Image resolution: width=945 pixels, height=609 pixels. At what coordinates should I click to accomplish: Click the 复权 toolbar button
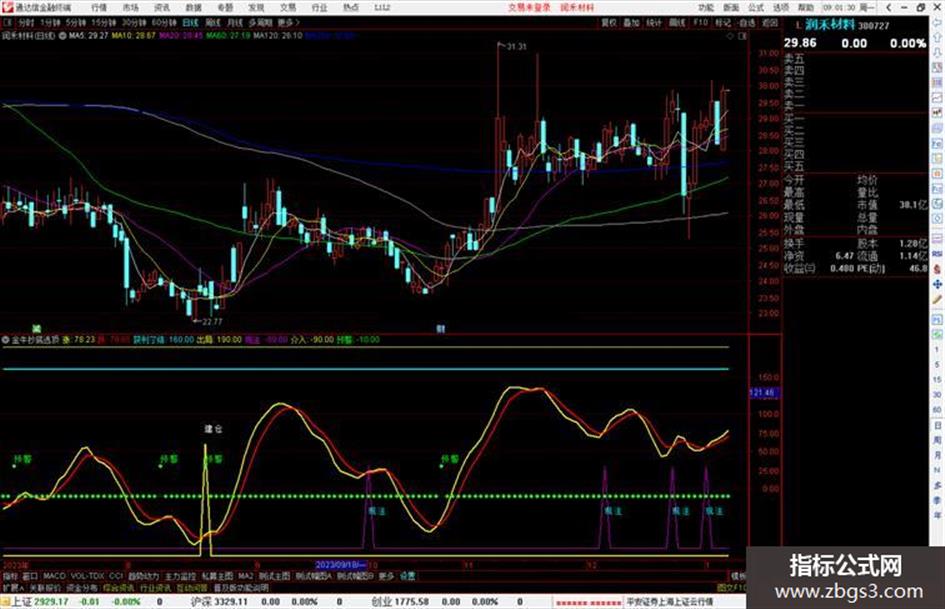[x=609, y=23]
